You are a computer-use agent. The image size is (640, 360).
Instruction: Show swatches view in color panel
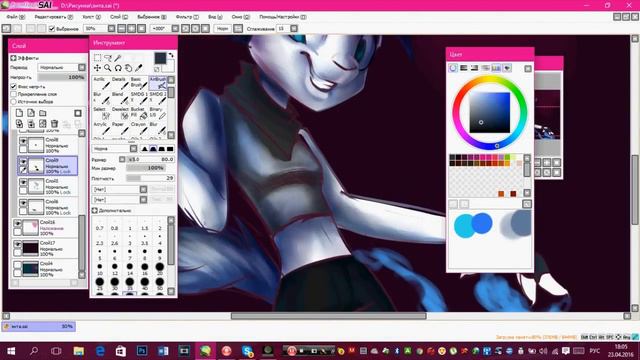pos(496,68)
